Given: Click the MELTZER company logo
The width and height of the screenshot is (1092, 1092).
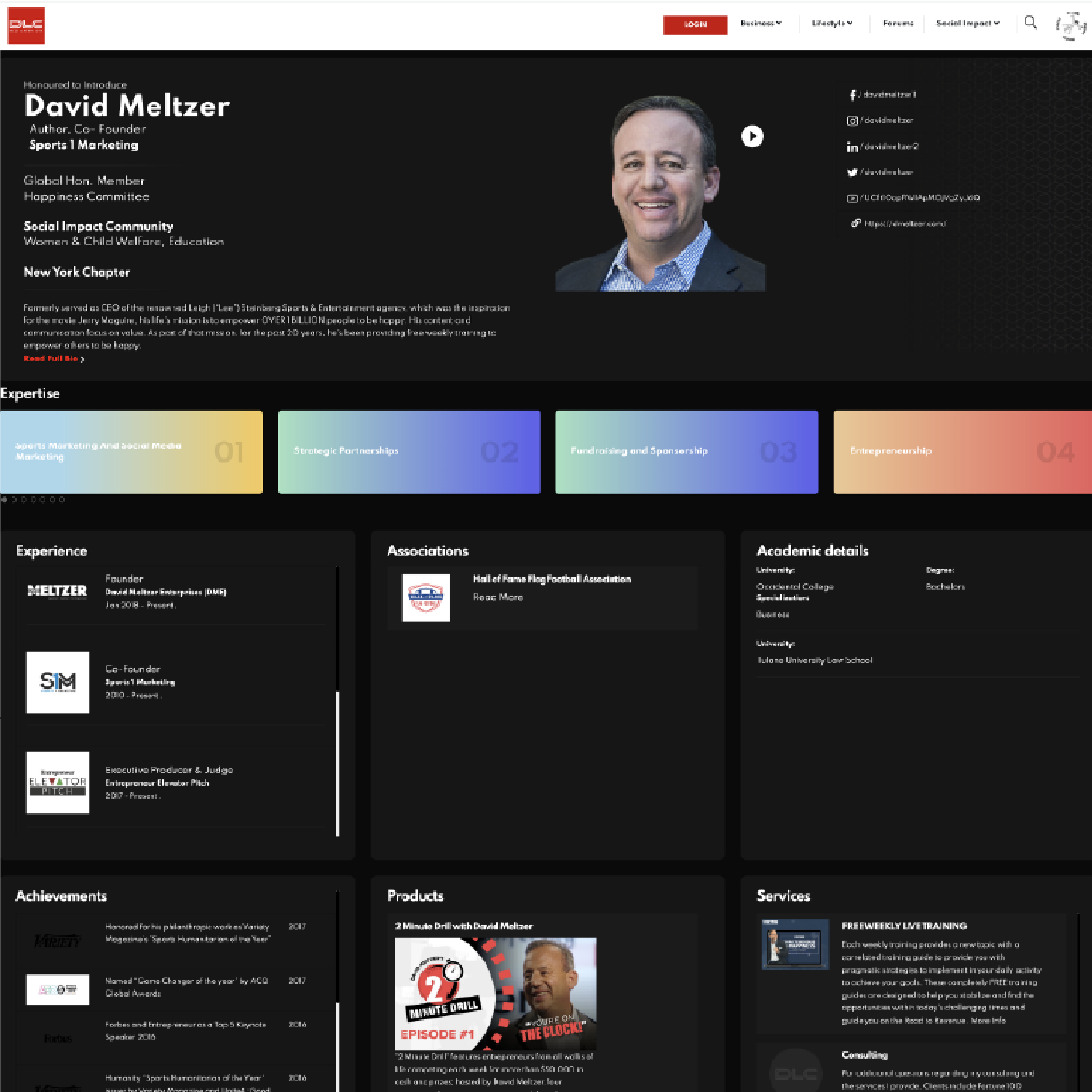Looking at the screenshot, I should point(58,591).
